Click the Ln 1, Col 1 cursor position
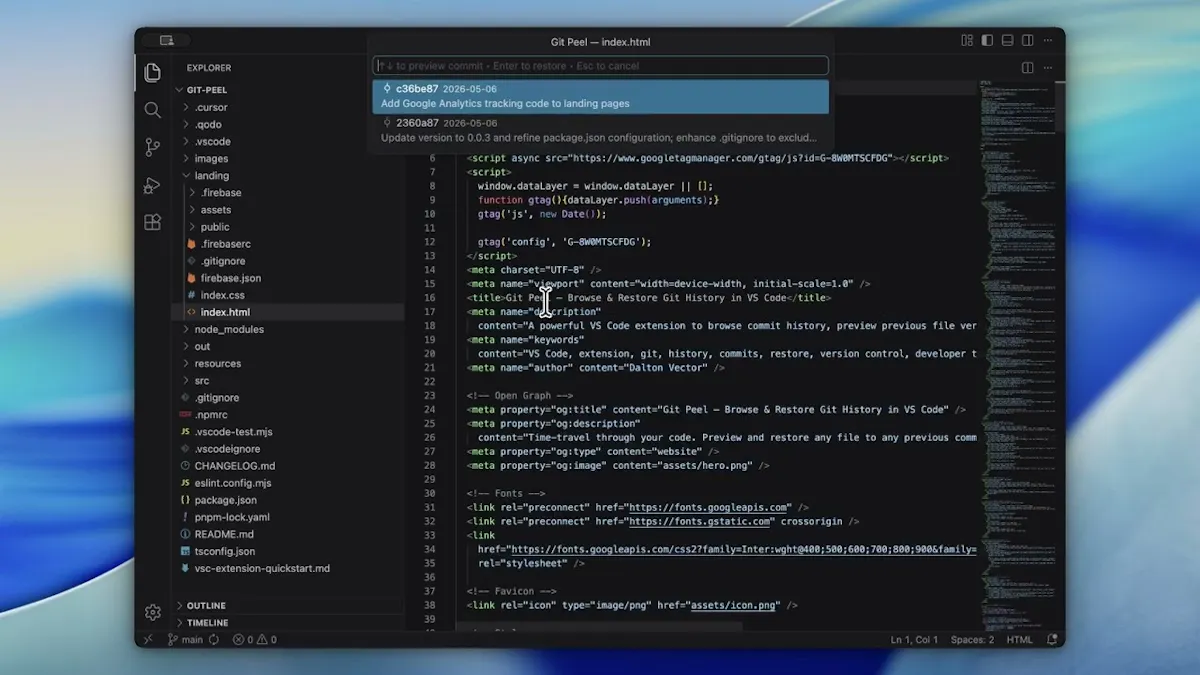This screenshot has width=1200, height=675. pos(914,640)
